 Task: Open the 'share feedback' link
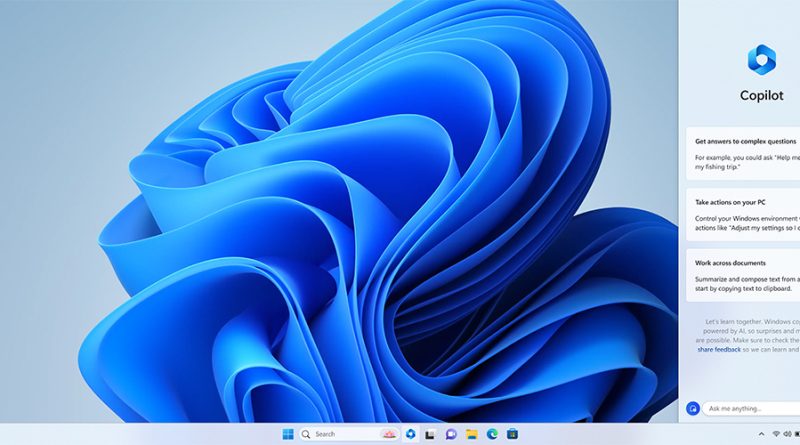click(x=719, y=350)
